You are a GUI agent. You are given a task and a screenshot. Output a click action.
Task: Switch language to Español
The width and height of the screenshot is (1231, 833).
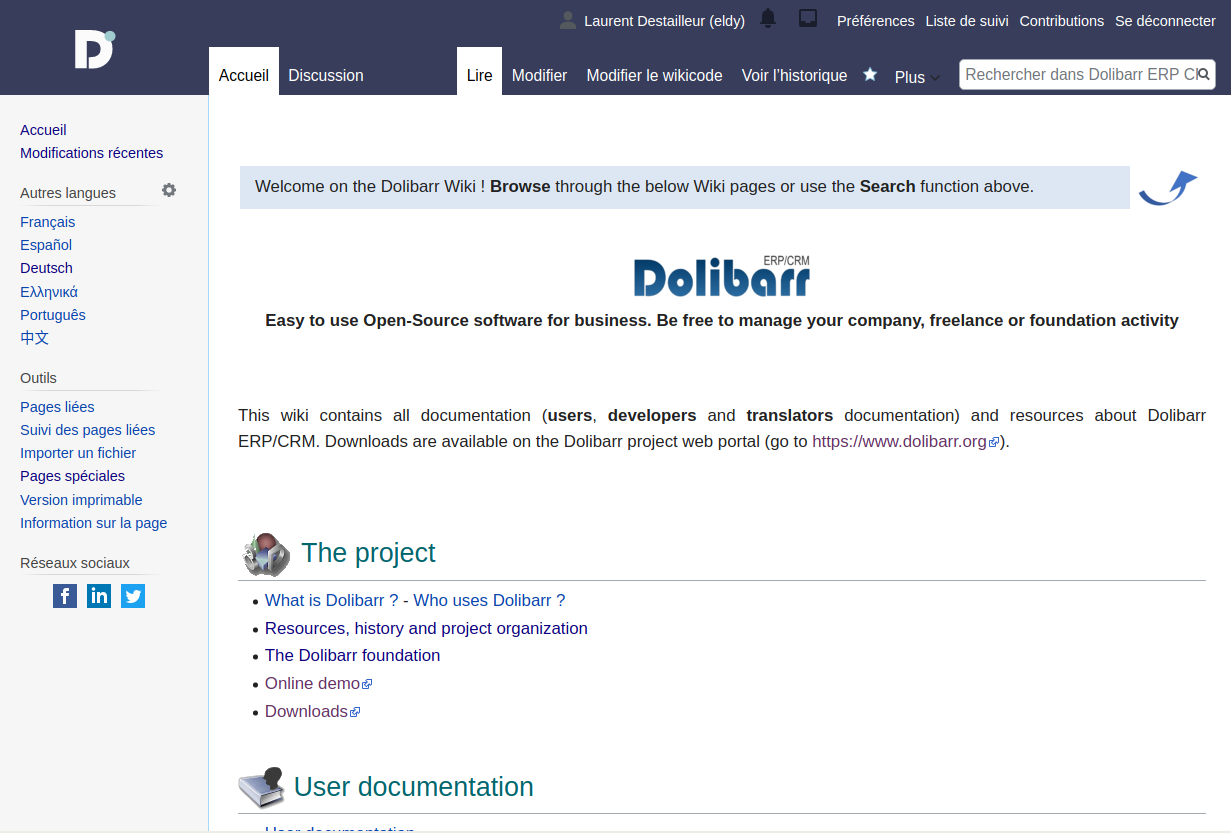point(46,245)
